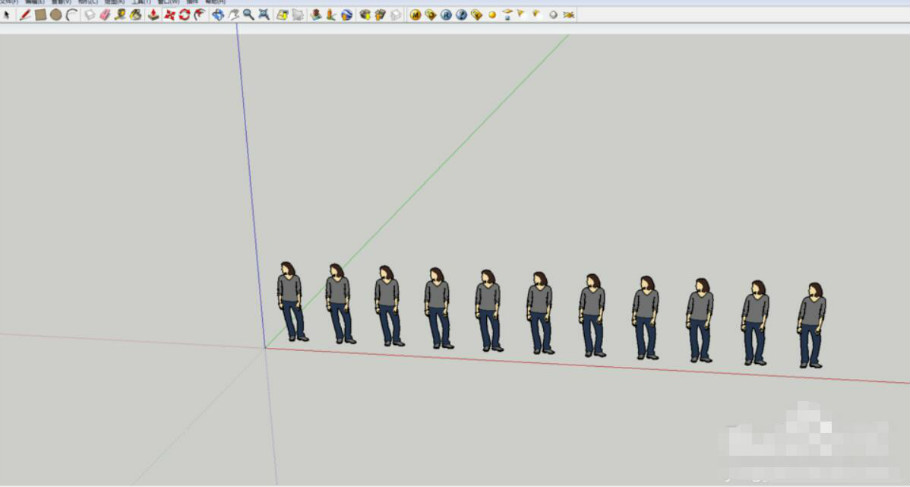Select the Circle drawing tool

coord(56,15)
